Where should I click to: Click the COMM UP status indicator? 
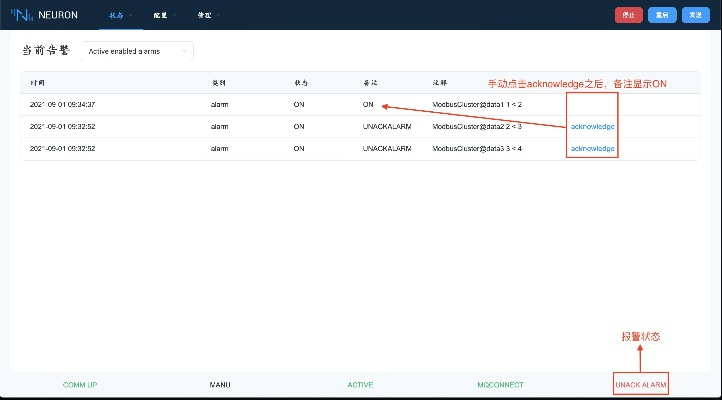pos(80,384)
